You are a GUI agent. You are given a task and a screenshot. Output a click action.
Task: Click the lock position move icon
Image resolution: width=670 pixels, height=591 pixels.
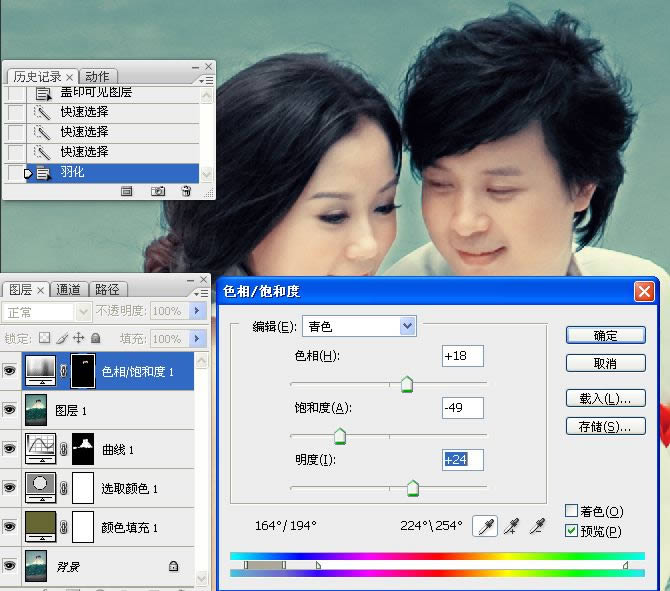click(78, 339)
